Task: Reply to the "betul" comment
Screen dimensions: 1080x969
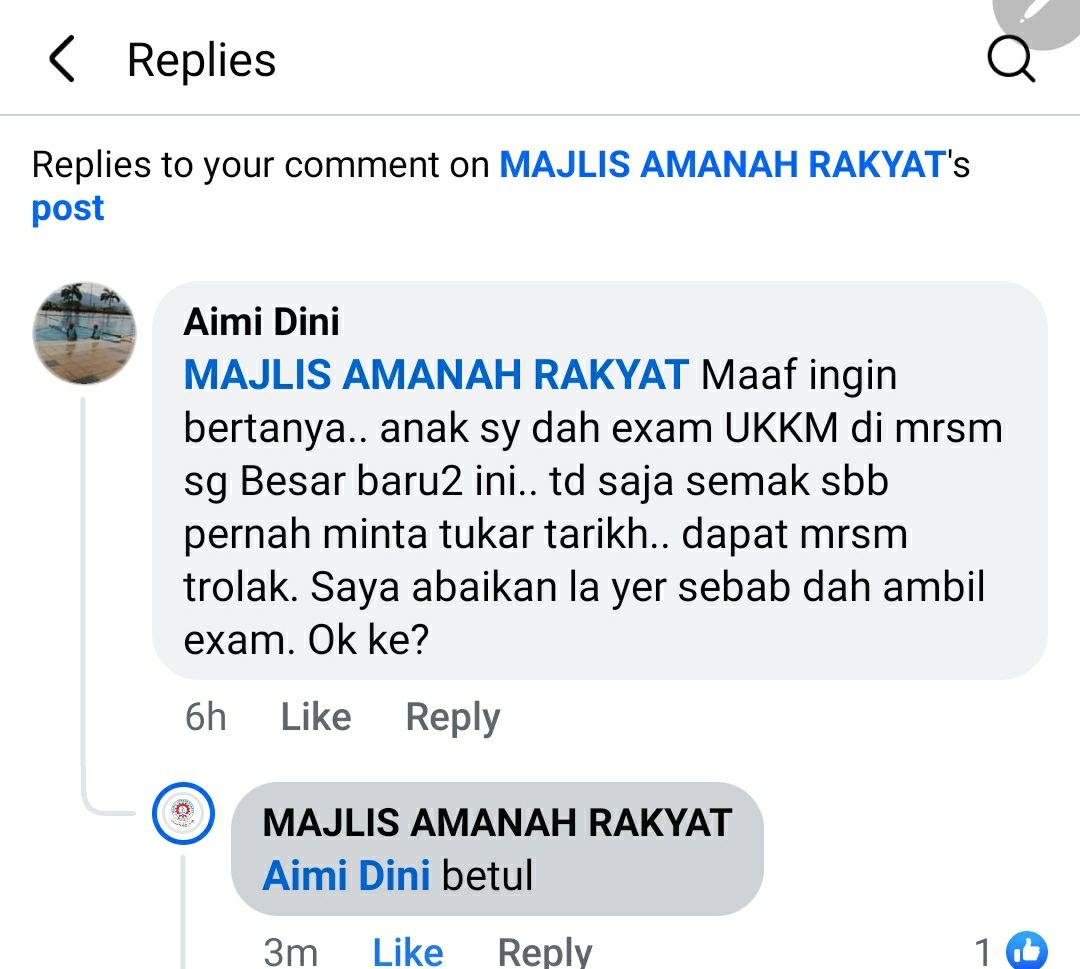Action: (545, 952)
